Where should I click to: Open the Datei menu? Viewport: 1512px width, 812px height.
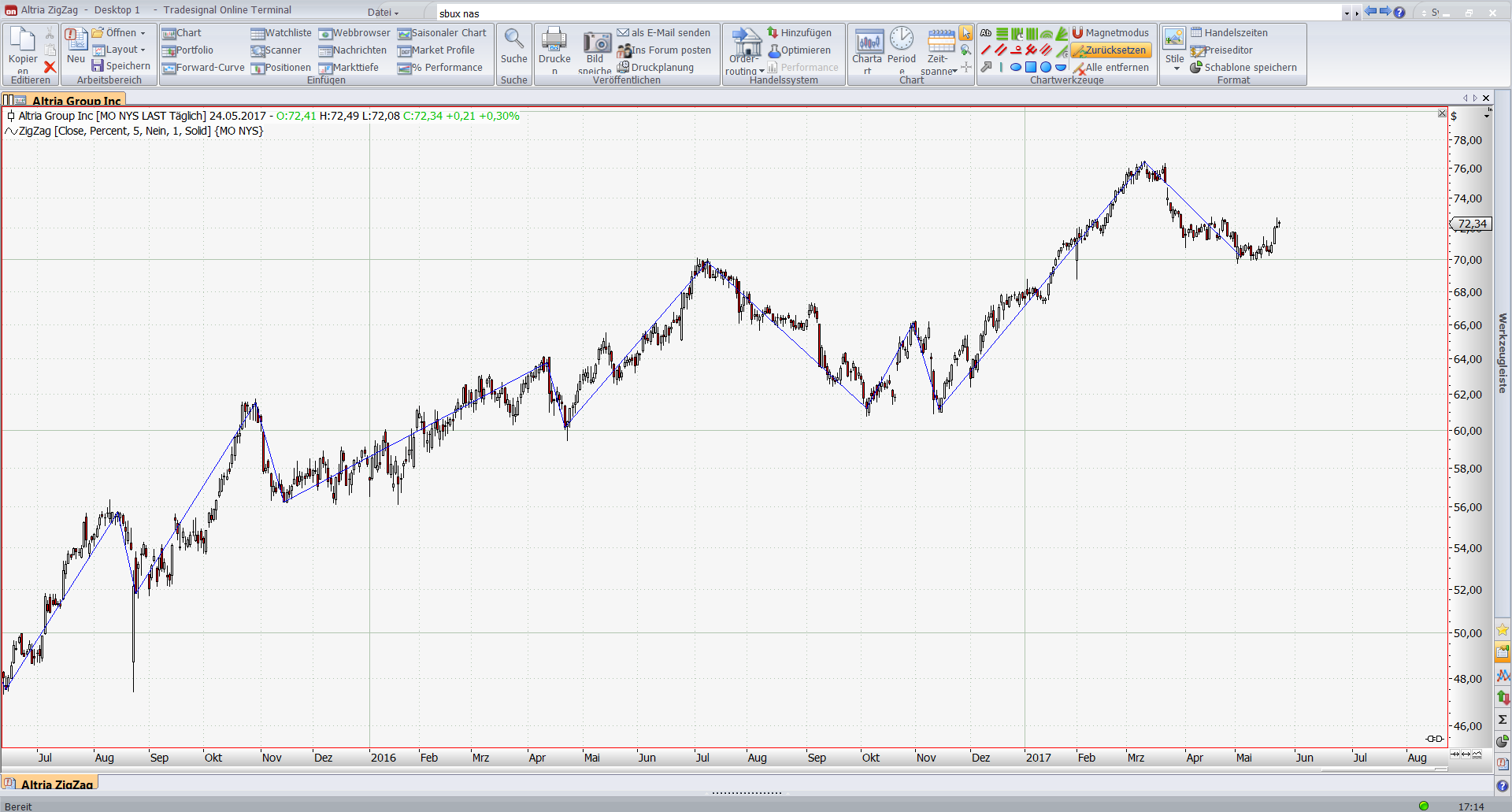click(383, 13)
